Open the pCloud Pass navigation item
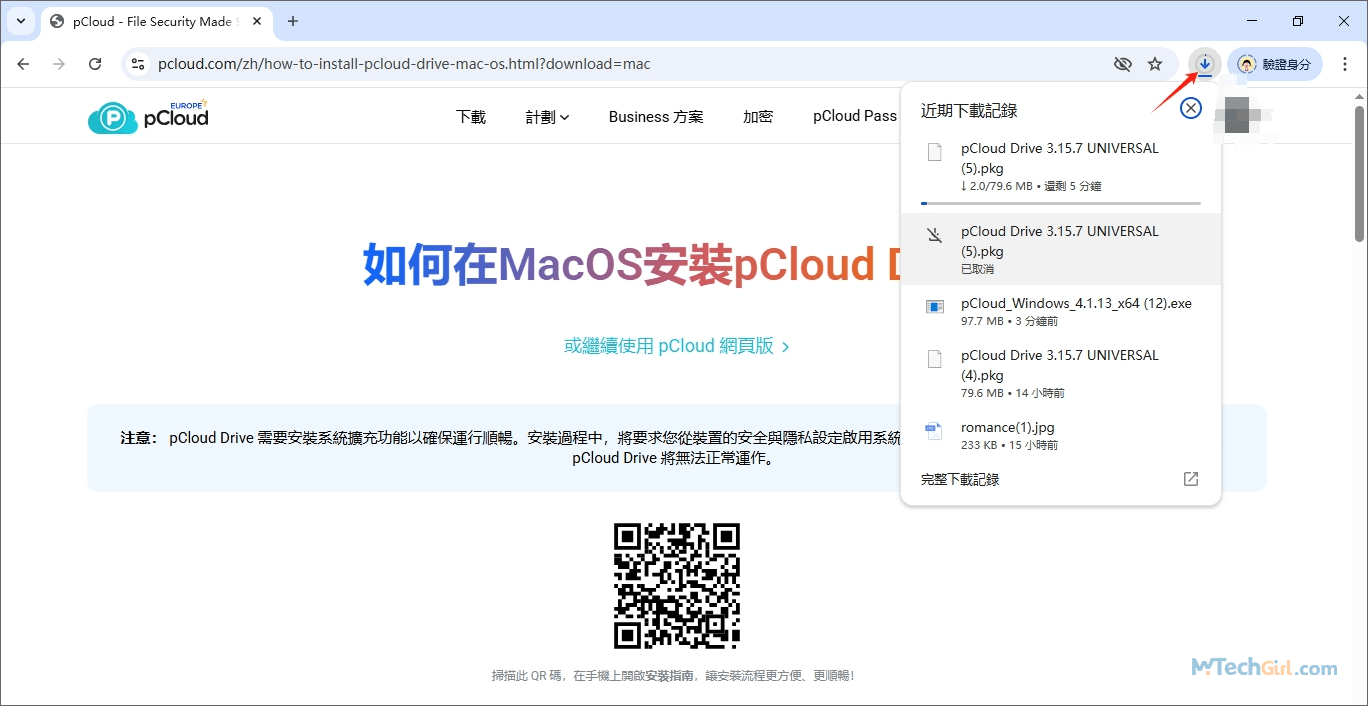Viewport: 1368px width, 706px height. [x=855, y=116]
